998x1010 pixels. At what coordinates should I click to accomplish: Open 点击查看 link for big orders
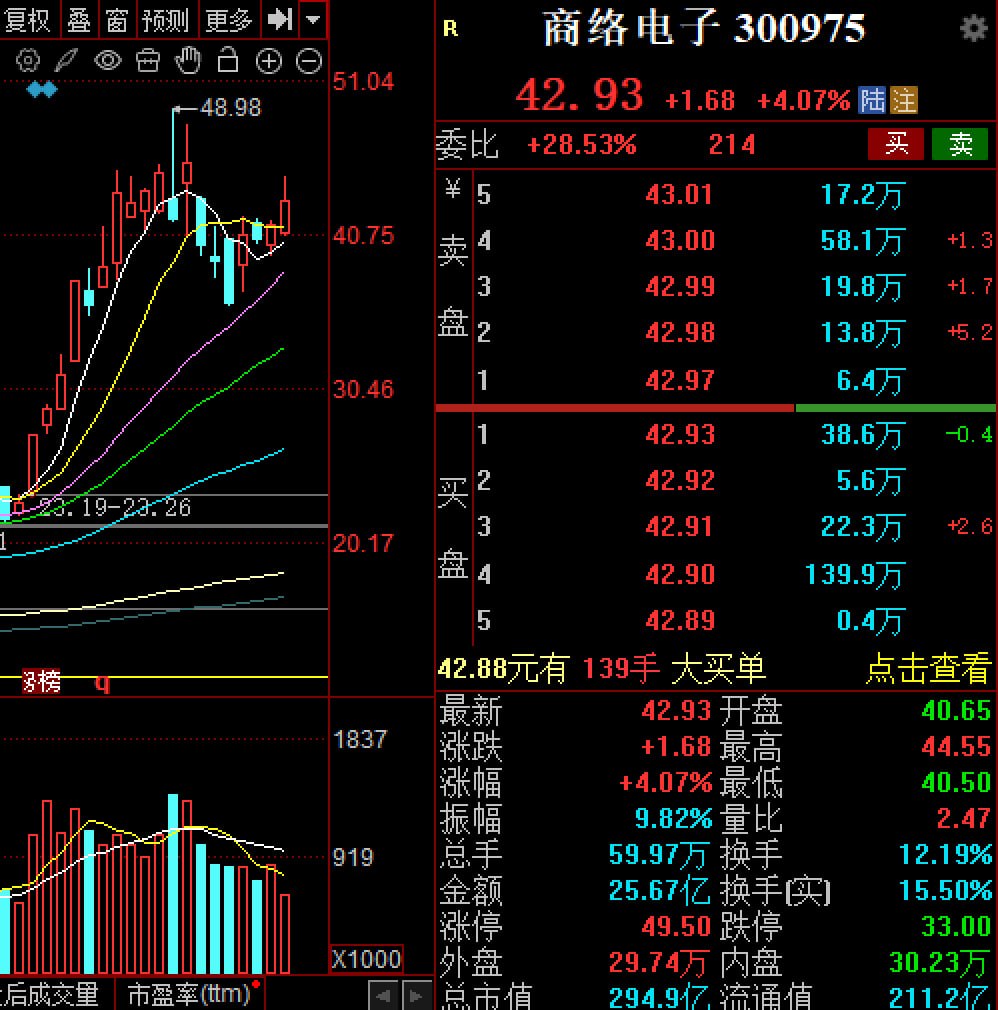928,668
